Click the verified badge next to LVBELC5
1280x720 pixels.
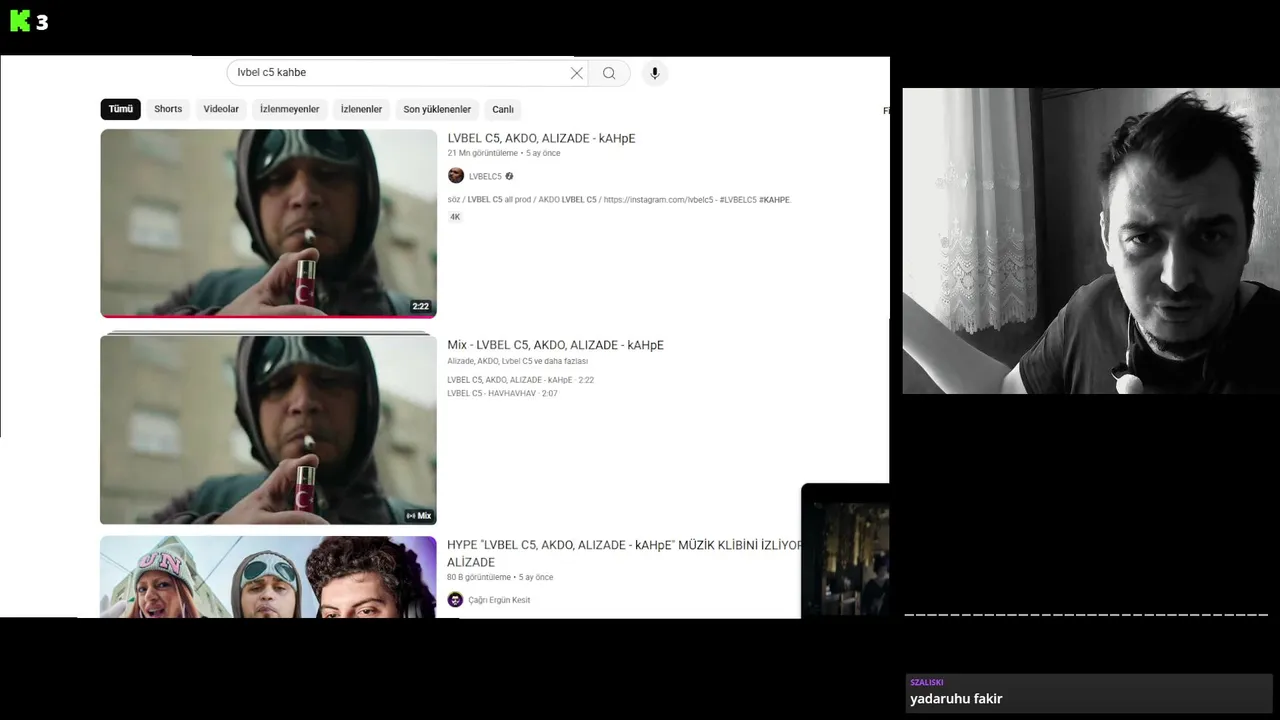coord(509,176)
